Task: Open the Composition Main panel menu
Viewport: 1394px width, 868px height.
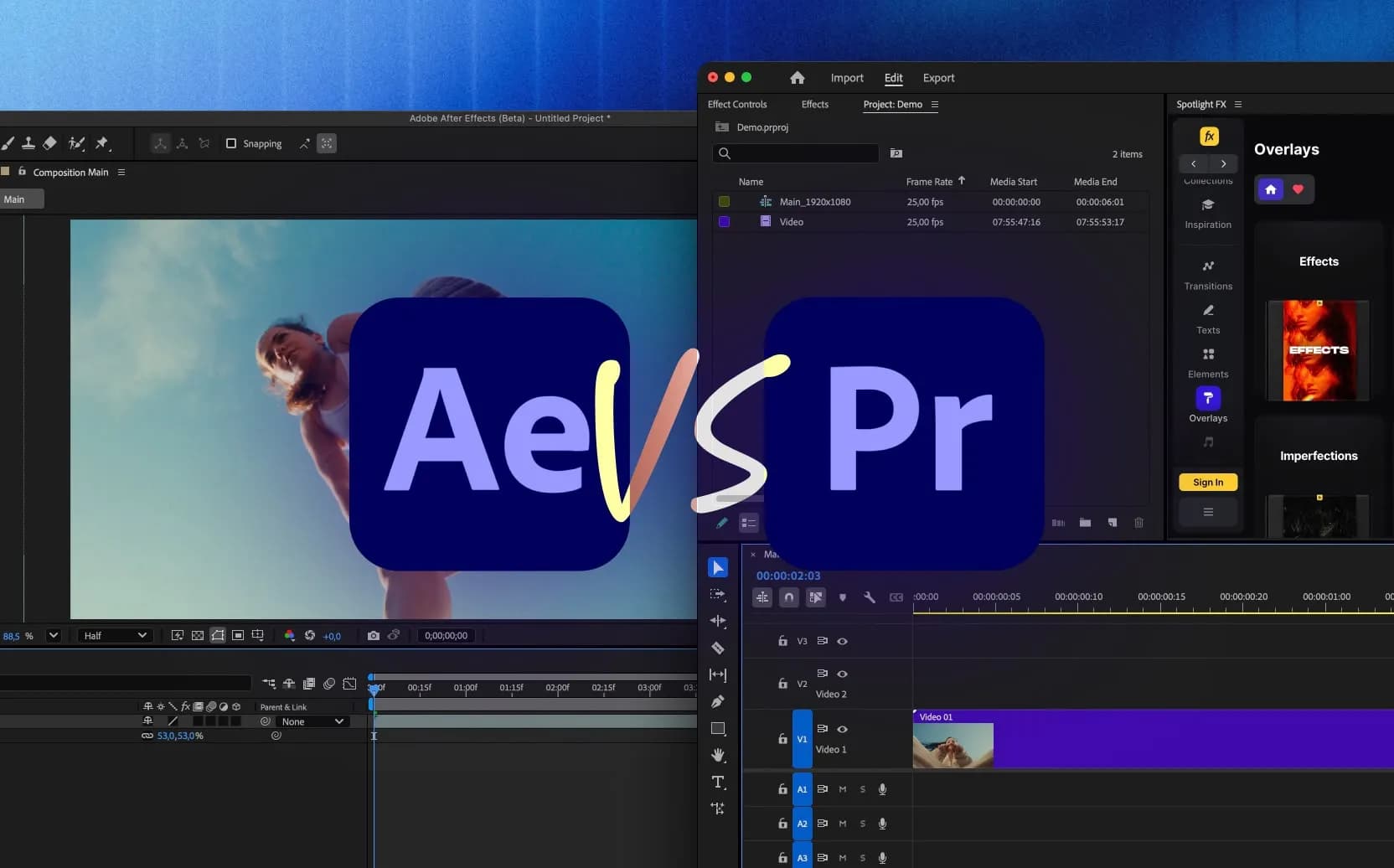Action: (121, 172)
